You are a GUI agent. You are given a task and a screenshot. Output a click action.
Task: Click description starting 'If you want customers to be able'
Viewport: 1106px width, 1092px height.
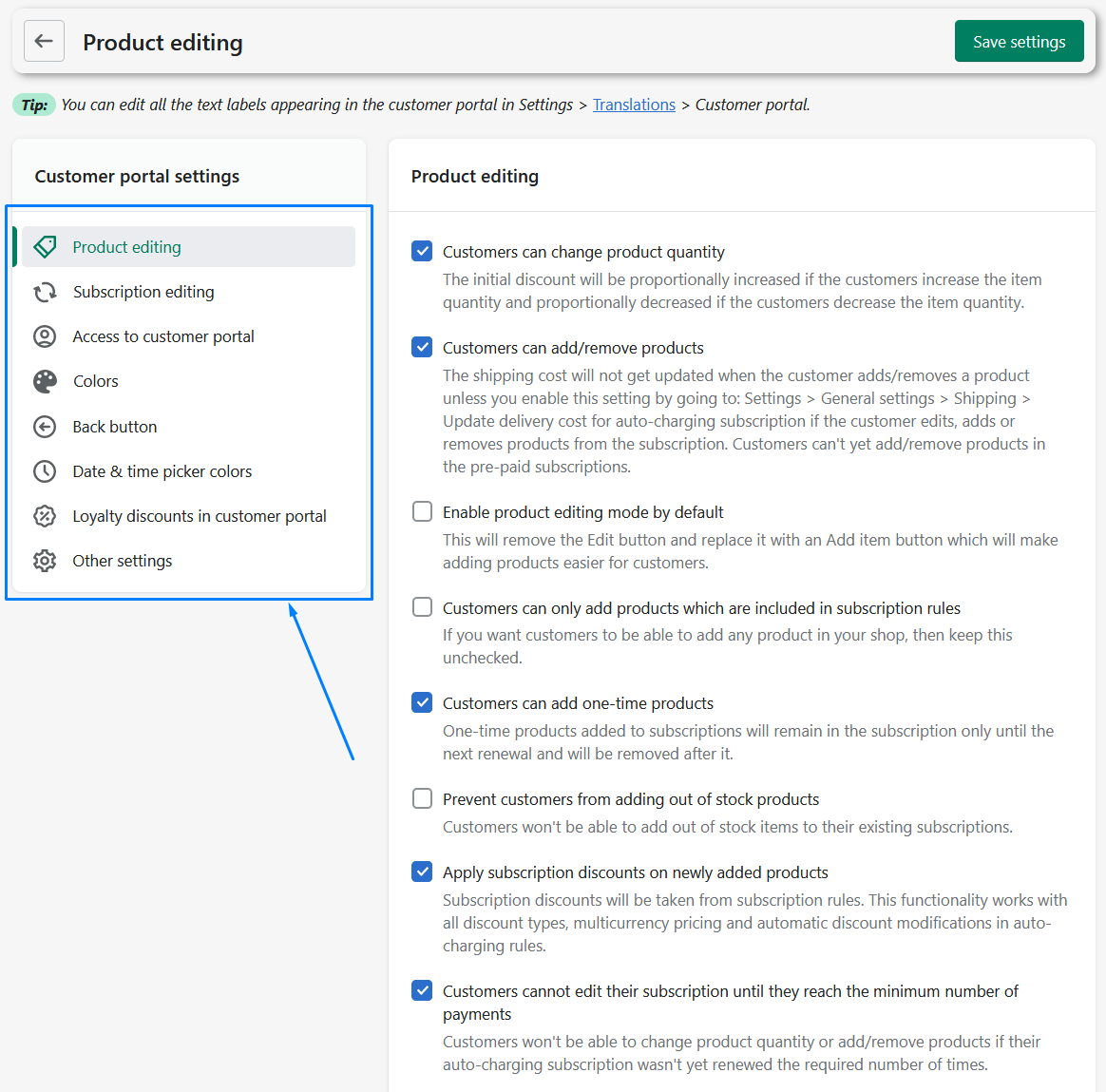coord(727,646)
